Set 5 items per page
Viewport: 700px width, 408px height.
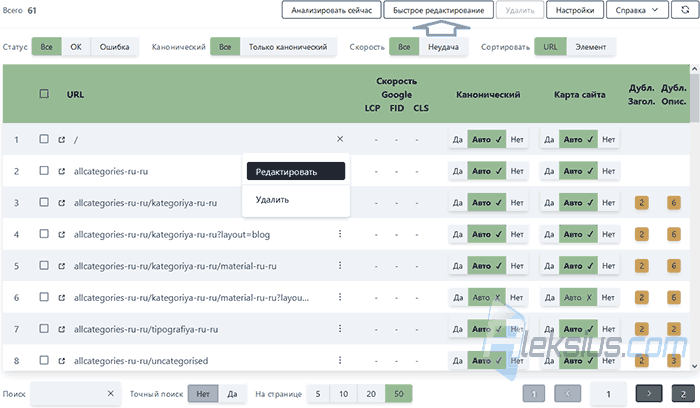[x=318, y=394]
